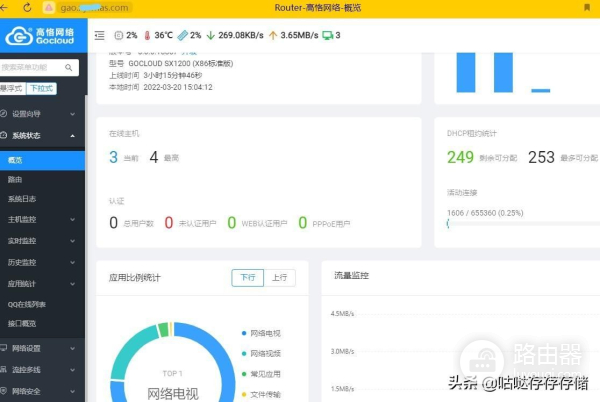Click the insecure-site warning icon in address bar
Viewport: 600px width, 402px height.
click(x=49, y=8)
